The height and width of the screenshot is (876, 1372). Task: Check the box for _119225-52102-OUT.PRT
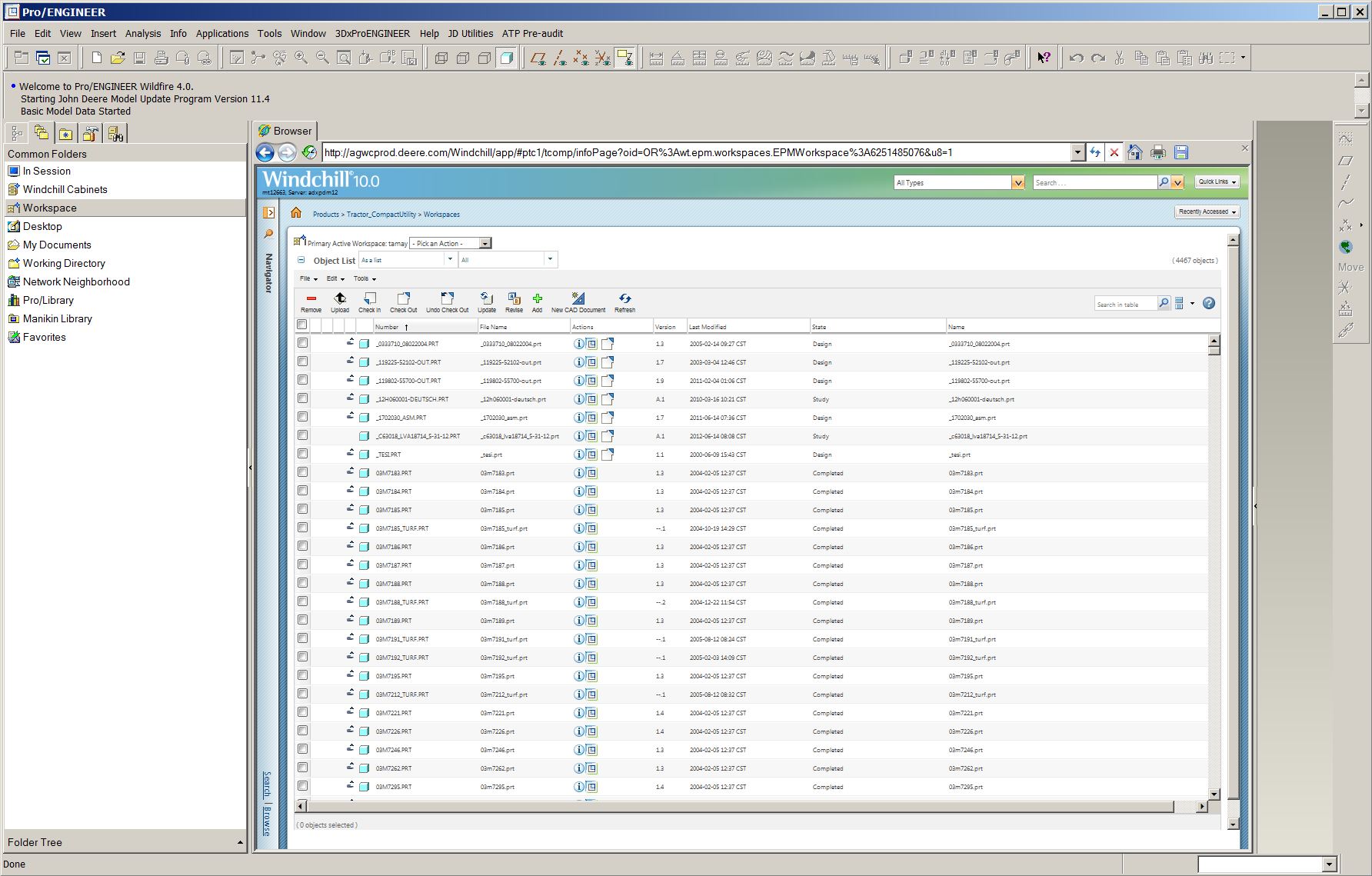tap(302, 361)
